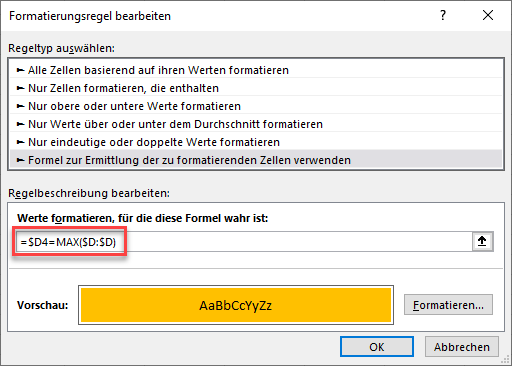
Task: Click the orange AaBbCcYyZz preview swatch
Action: click(236, 305)
